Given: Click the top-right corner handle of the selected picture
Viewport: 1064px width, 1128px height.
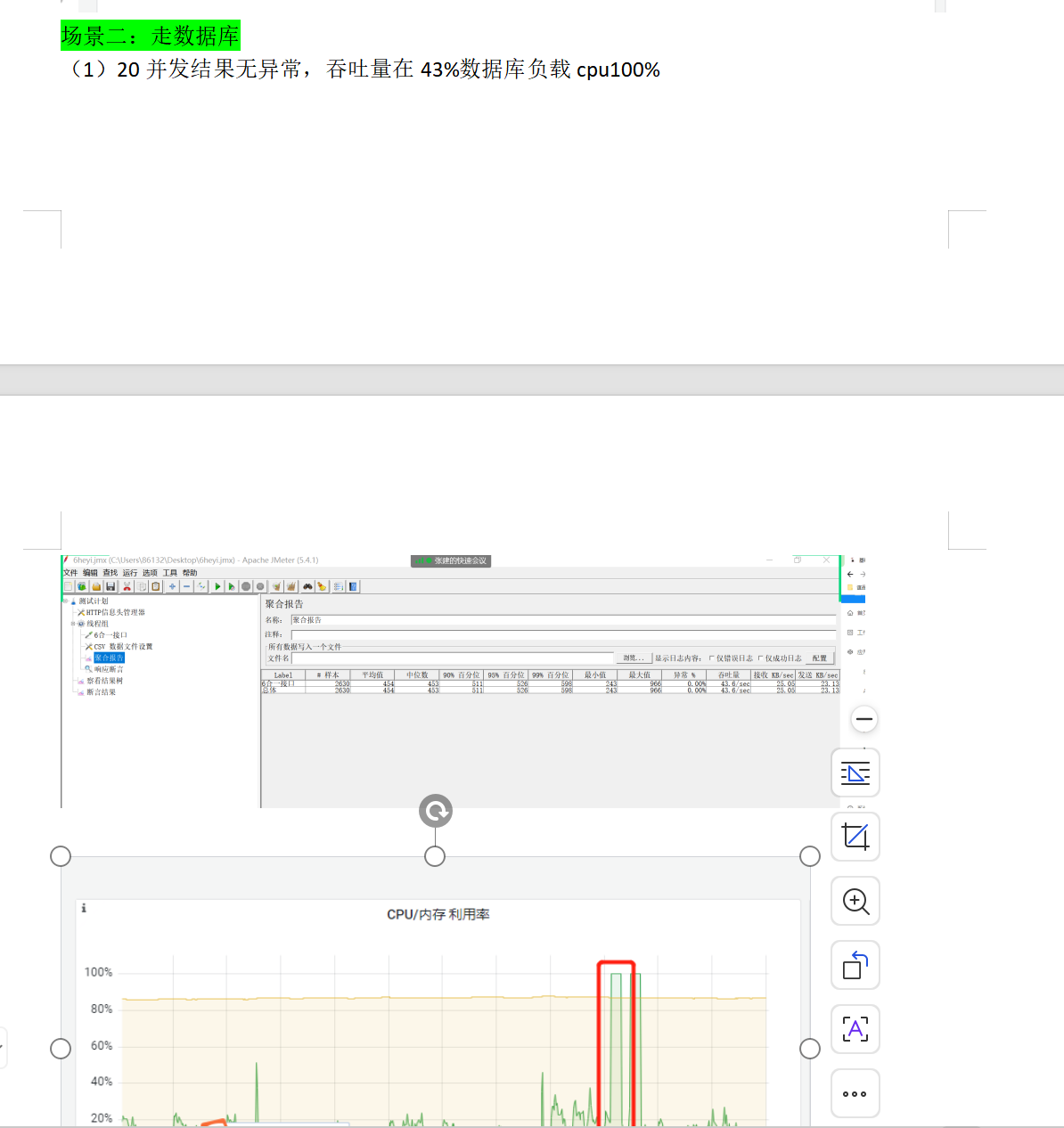Looking at the screenshot, I should (810, 856).
